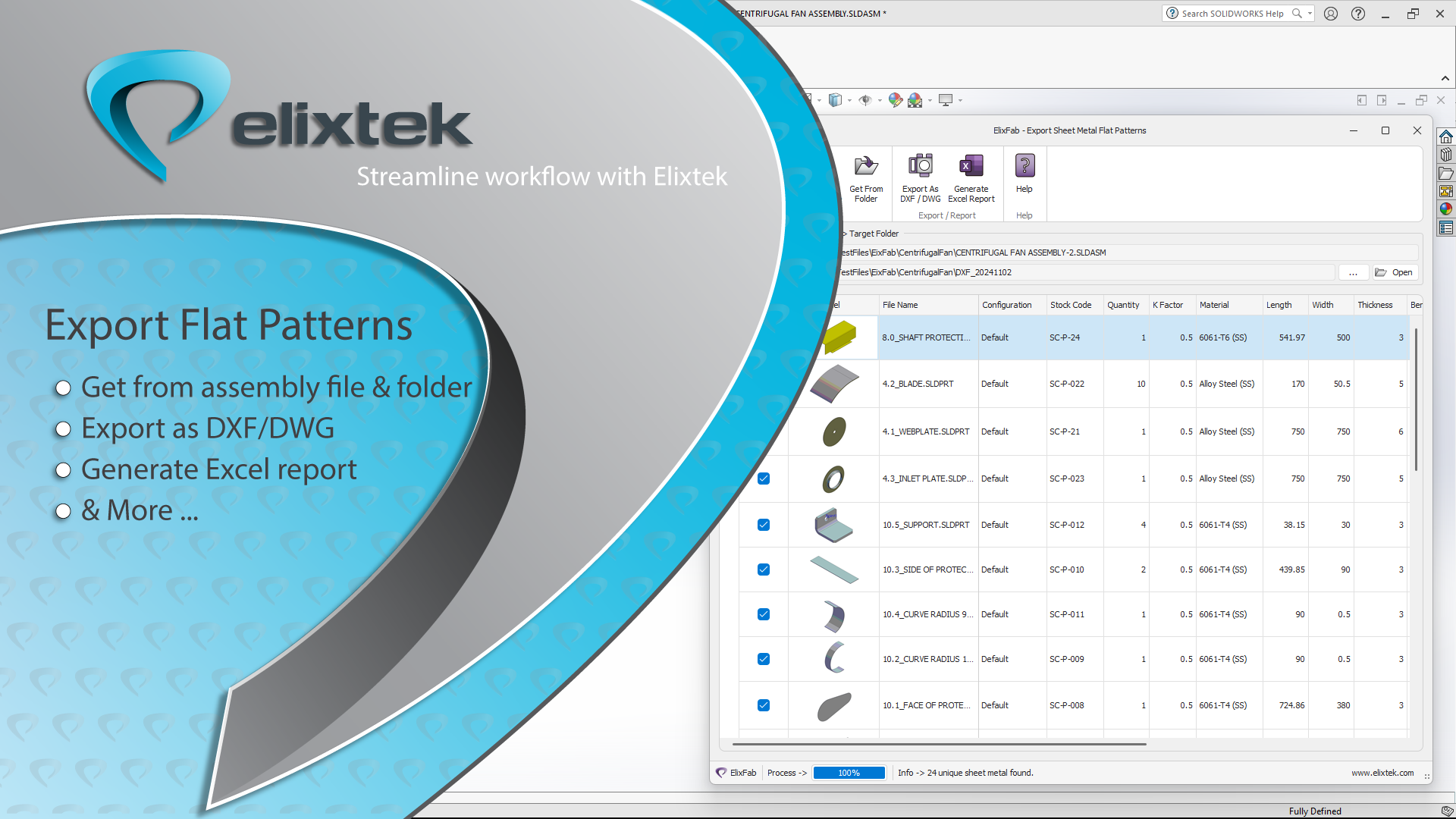The height and width of the screenshot is (819, 1456).
Task: Select the yellow shaft protection thumbnail
Action: (839, 337)
